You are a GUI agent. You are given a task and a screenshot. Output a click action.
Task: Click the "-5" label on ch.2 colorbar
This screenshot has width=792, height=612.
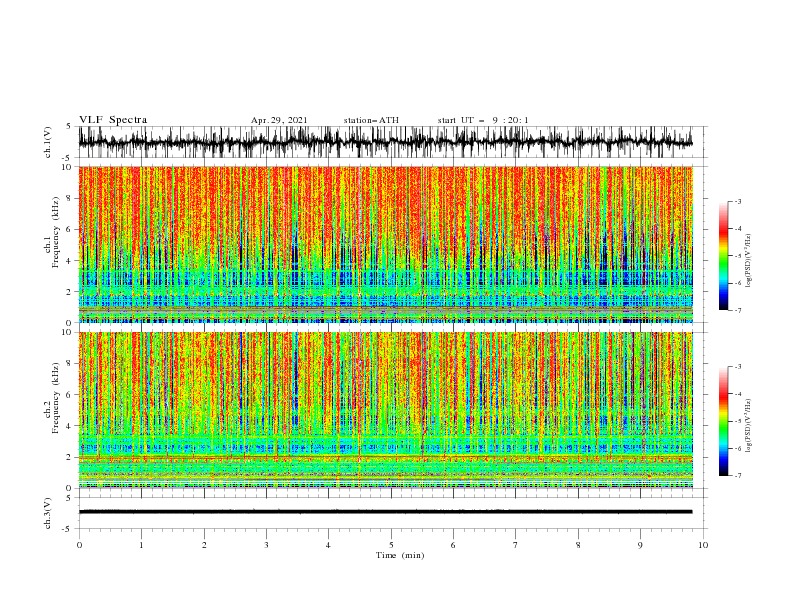point(738,421)
